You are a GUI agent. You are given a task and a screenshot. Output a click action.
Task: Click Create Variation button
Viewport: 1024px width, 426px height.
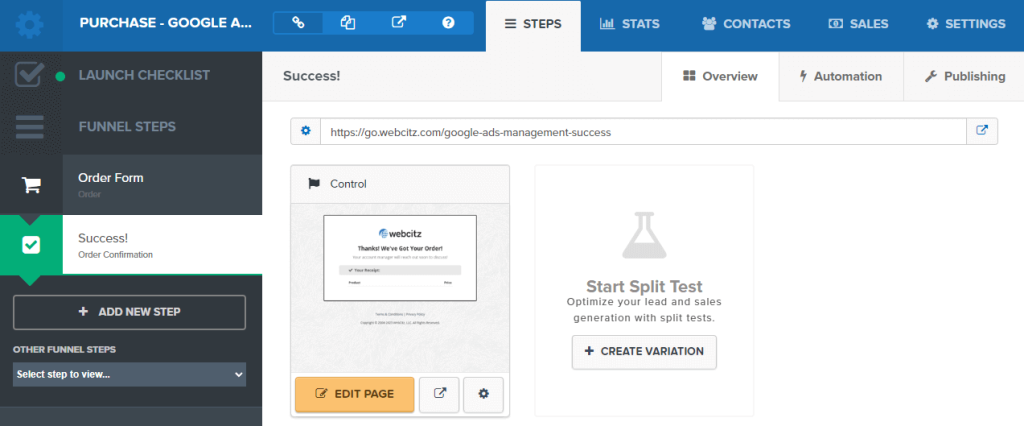(644, 351)
